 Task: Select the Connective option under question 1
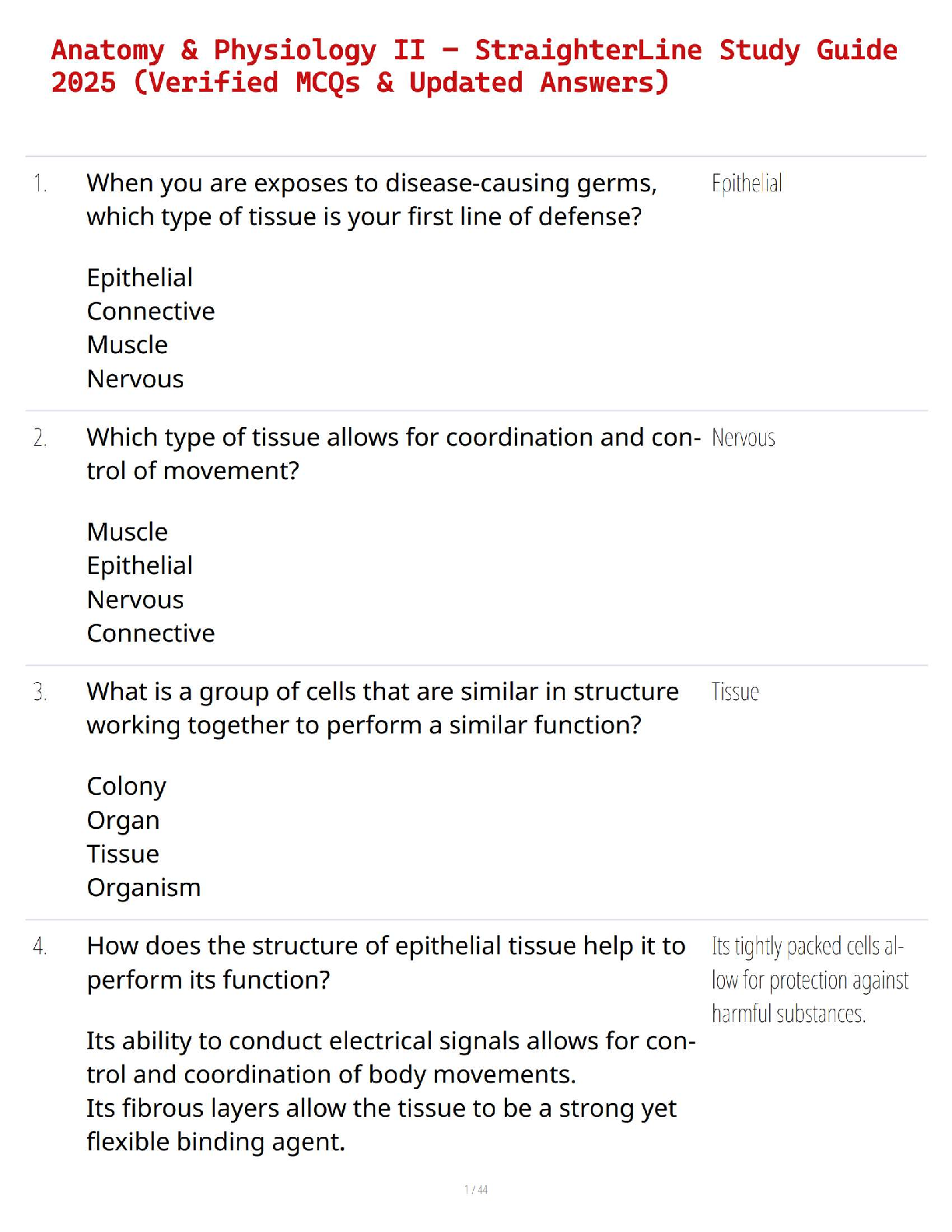tap(151, 311)
